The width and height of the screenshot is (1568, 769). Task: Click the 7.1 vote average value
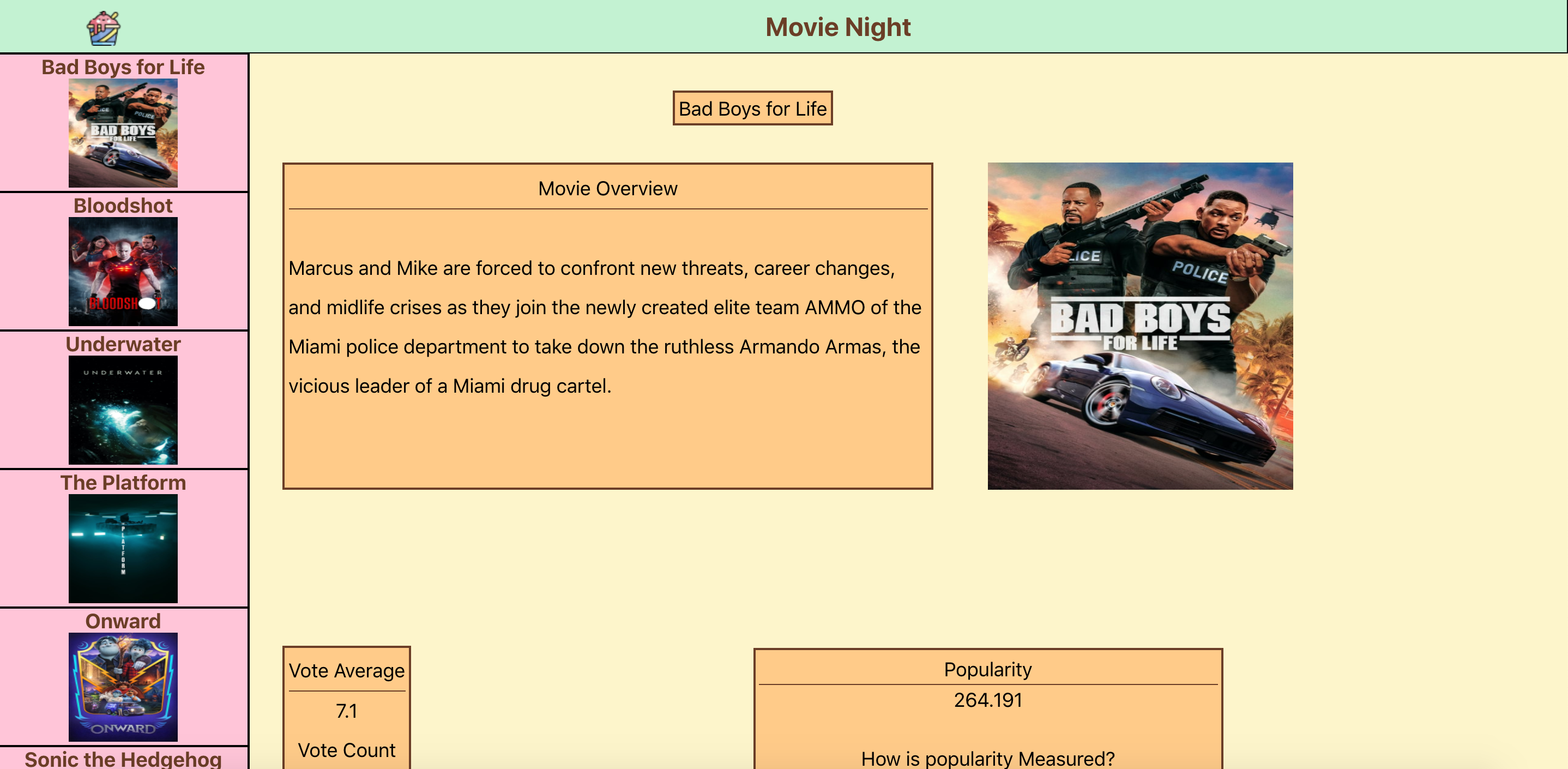pos(346,711)
